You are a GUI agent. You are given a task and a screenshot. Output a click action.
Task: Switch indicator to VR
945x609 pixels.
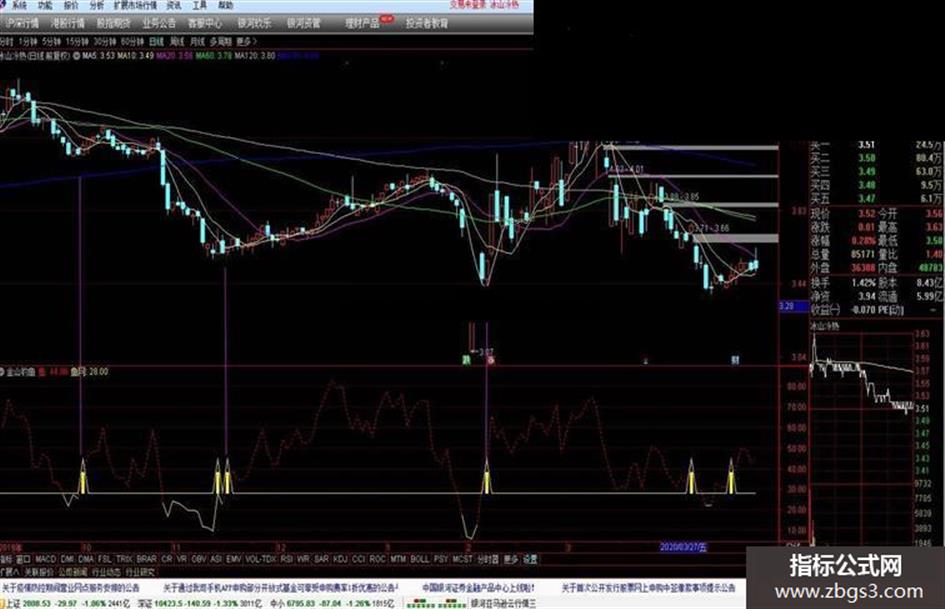pos(182,560)
